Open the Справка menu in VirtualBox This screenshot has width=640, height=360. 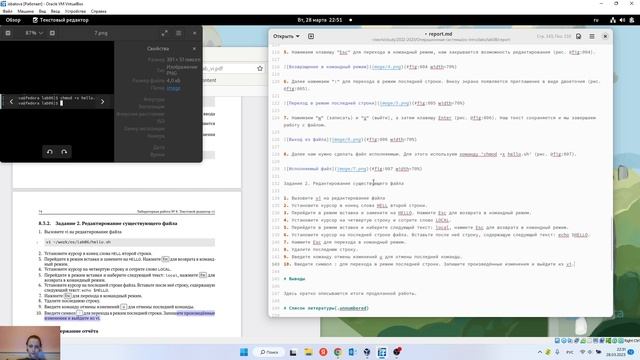click(98, 11)
